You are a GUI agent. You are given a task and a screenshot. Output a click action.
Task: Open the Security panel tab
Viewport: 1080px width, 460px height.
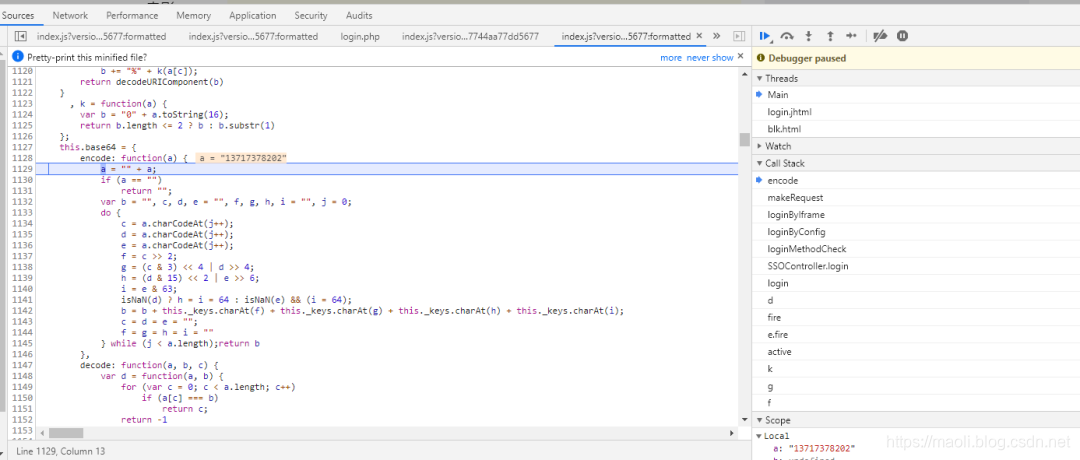[x=311, y=15]
